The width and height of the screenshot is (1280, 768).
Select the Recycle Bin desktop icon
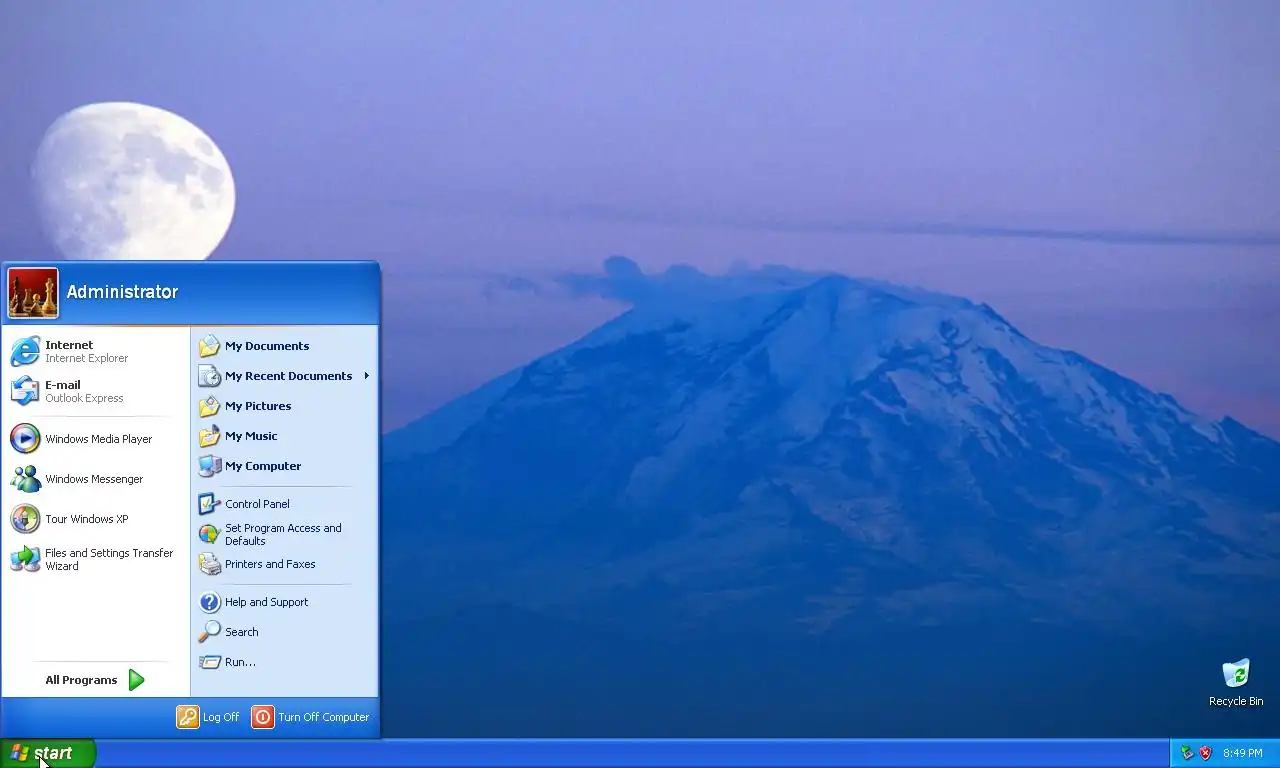click(x=1236, y=673)
